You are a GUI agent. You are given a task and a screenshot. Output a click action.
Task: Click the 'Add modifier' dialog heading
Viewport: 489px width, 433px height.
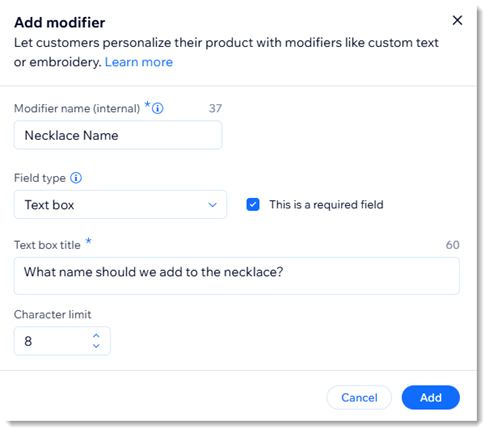point(60,23)
